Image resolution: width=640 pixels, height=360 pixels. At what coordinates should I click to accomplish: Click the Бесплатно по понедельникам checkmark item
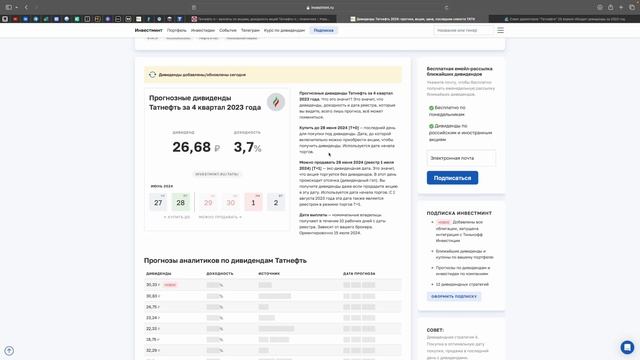click(447, 111)
